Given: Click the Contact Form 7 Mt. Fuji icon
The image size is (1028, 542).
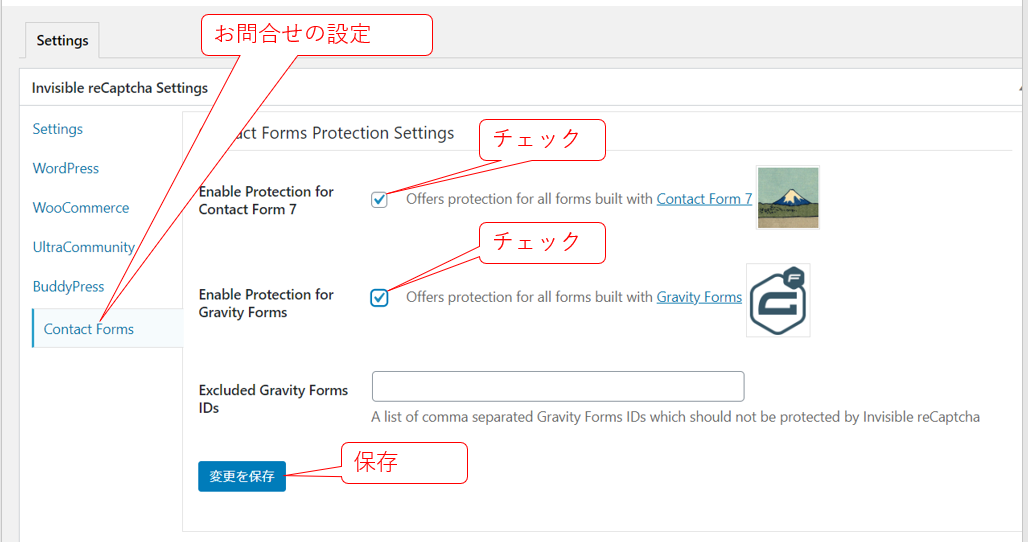Looking at the screenshot, I should (788, 197).
